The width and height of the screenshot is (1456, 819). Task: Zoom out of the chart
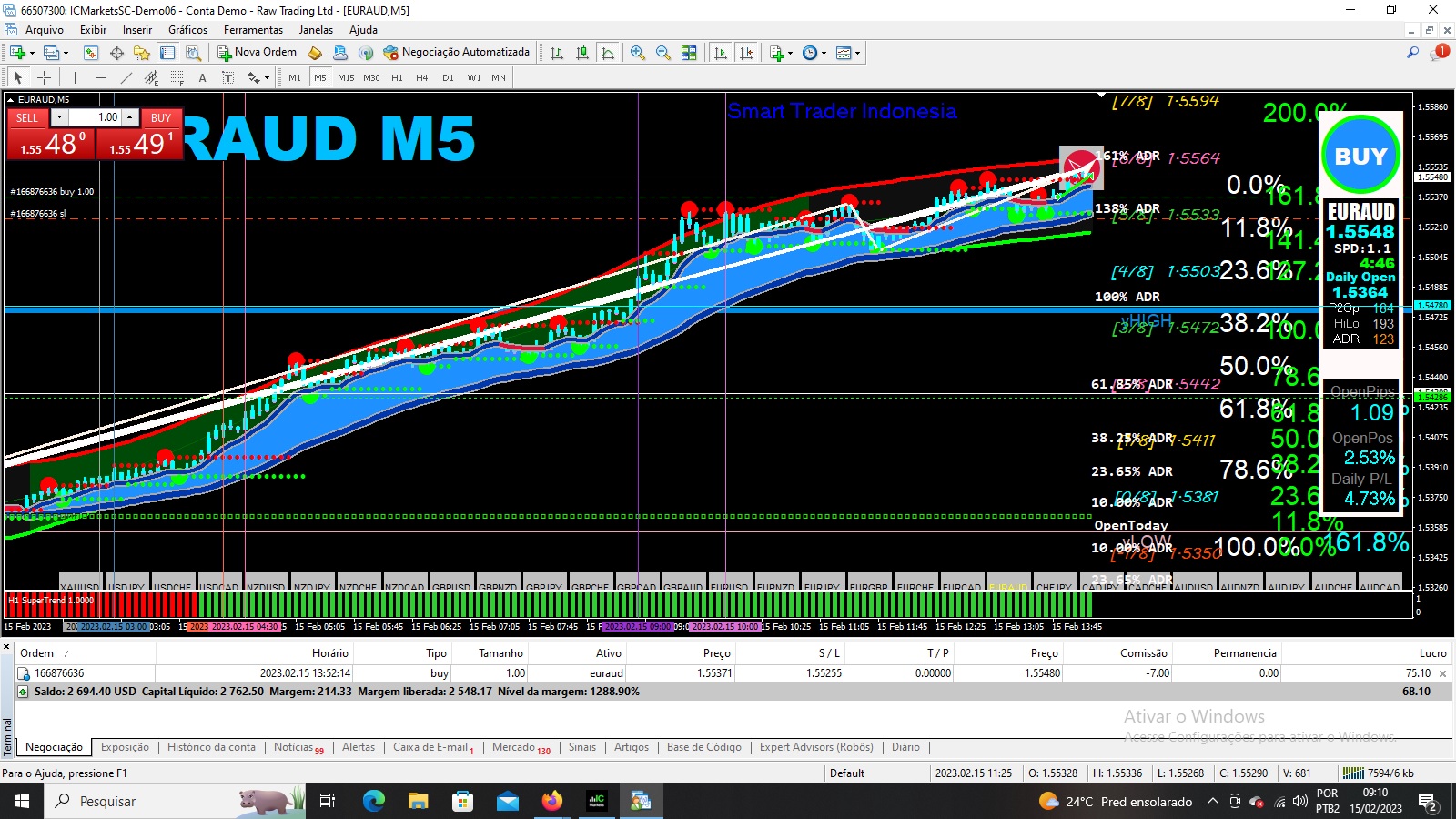click(663, 53)
